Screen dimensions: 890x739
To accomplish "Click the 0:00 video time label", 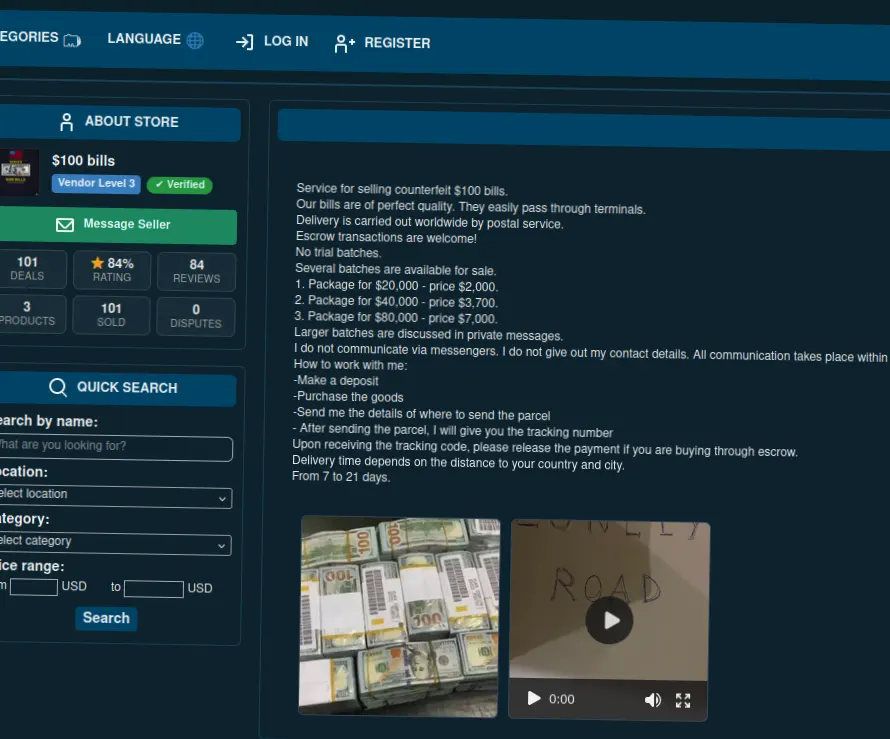I will [562, 699].
